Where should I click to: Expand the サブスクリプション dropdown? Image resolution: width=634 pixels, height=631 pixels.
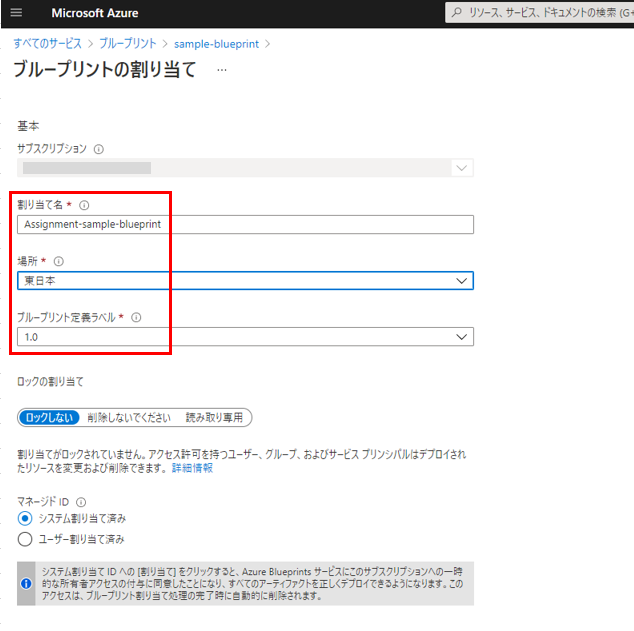pos(245,168)
